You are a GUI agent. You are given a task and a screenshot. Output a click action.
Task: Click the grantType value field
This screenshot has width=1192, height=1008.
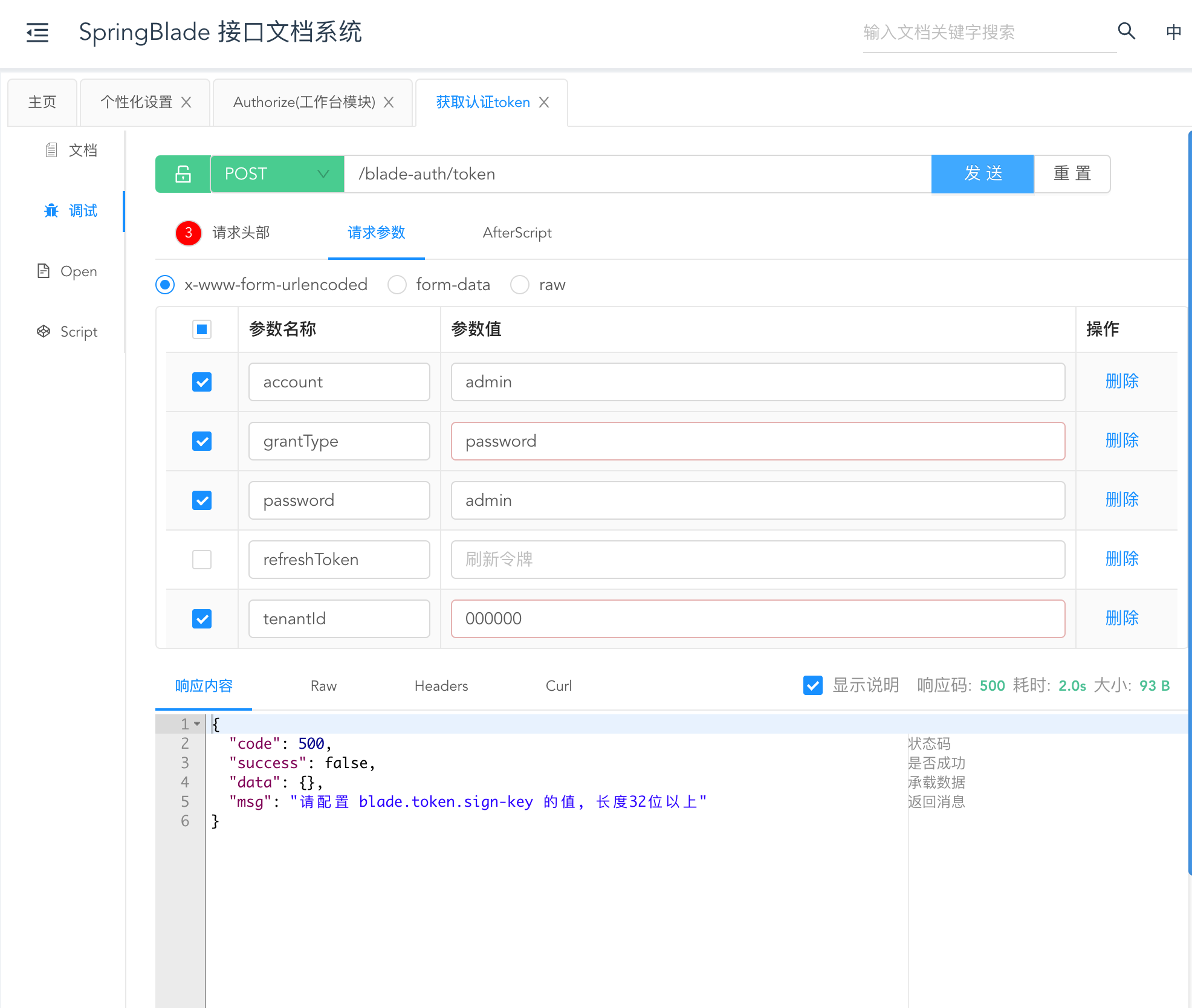pyautogui.click(x=758, y=441)
